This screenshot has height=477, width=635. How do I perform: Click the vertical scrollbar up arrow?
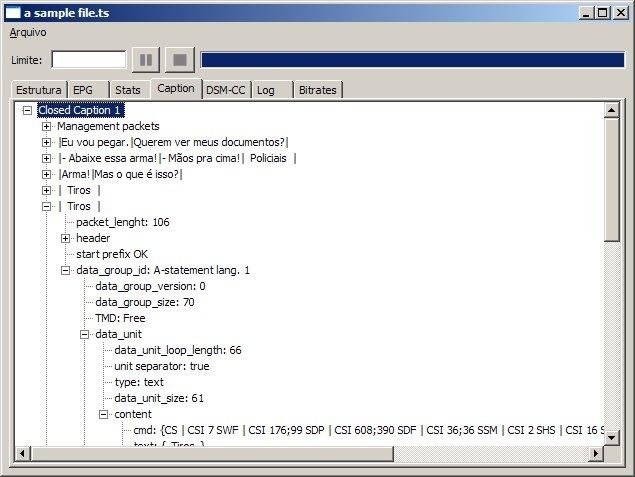(x=611, y=110)
